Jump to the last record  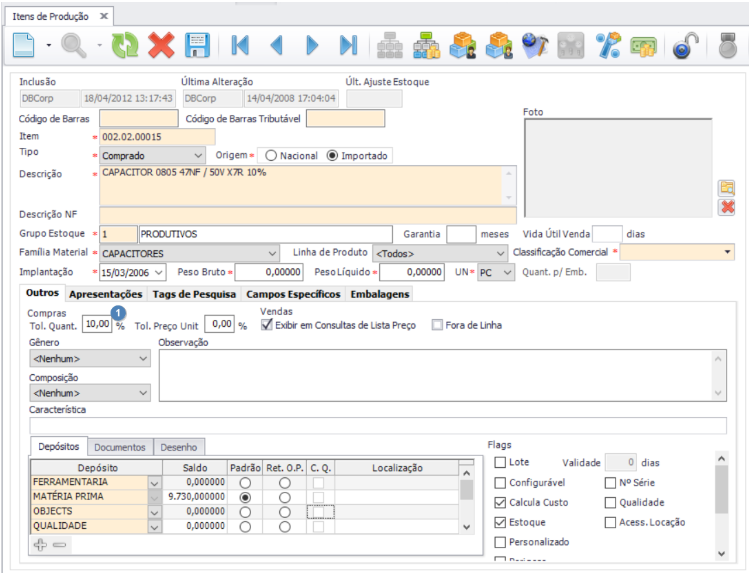point(348,45)
